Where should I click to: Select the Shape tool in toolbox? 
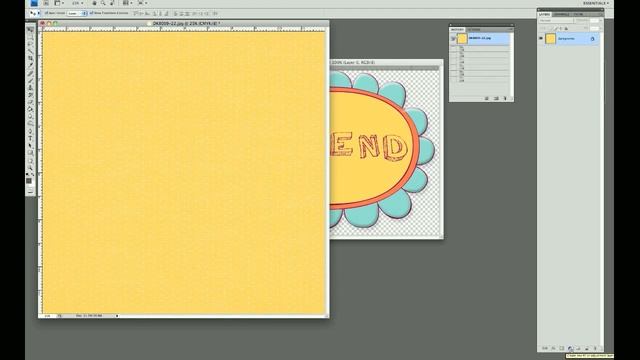31,153
